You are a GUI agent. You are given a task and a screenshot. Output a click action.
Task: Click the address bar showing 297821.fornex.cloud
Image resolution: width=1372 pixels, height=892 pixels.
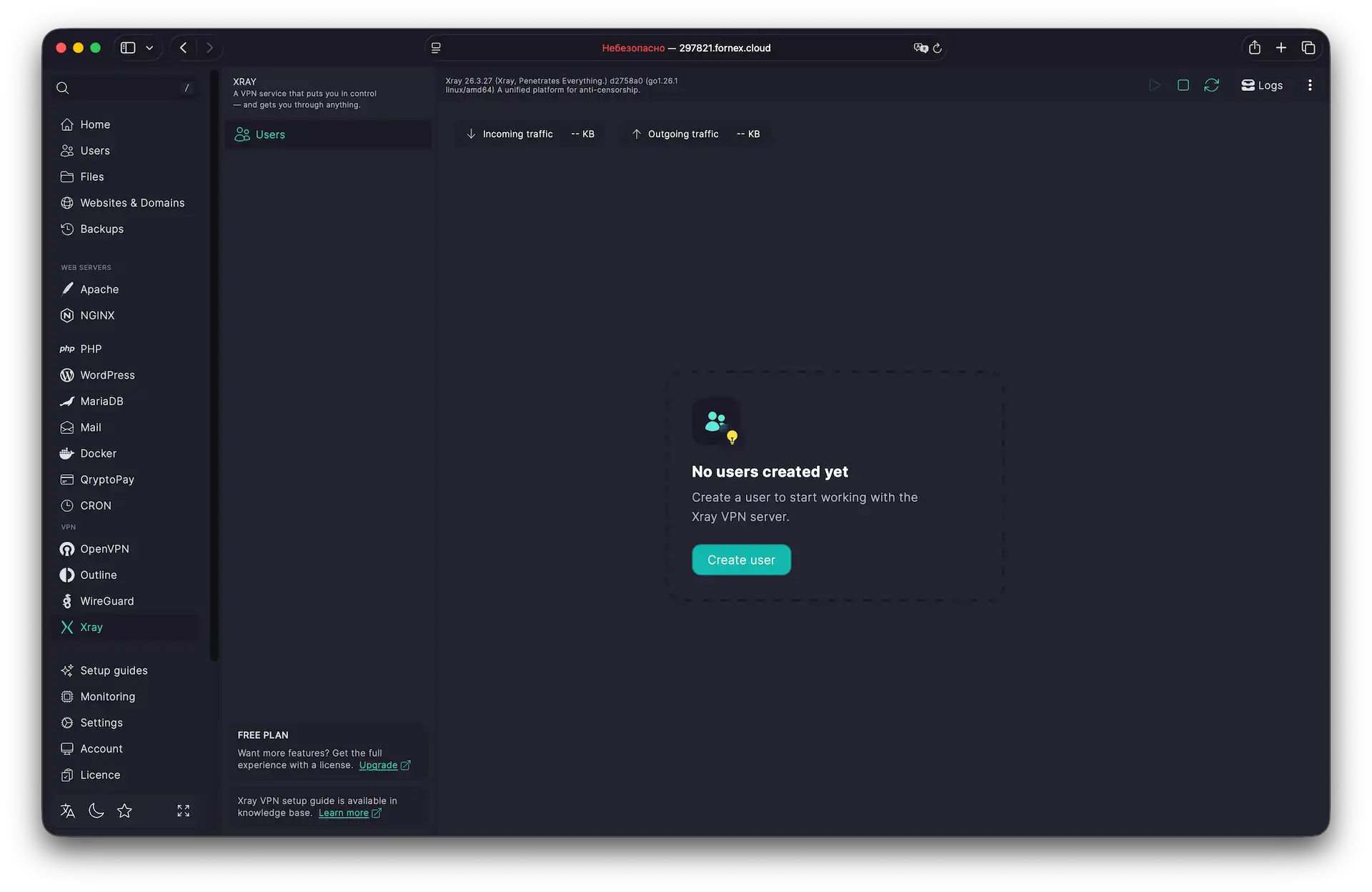pos(724,48)
